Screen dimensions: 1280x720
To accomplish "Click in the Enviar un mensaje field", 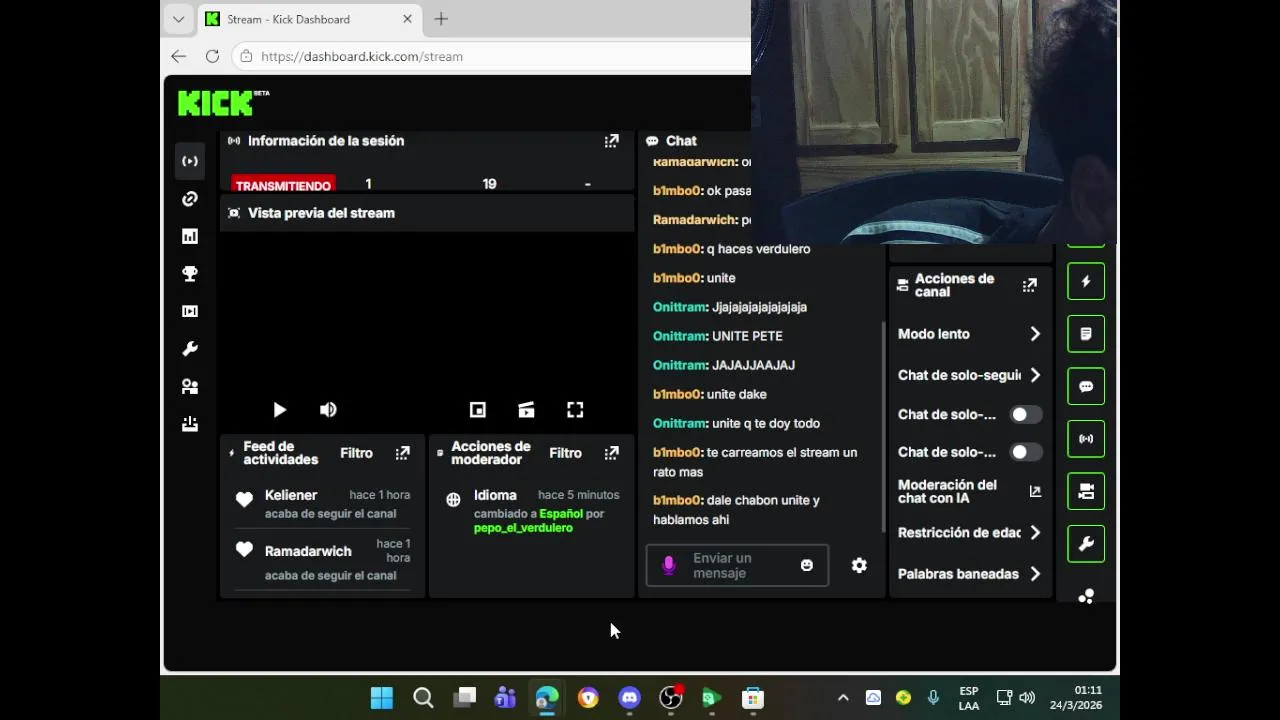I will click(x=738, y=566).
